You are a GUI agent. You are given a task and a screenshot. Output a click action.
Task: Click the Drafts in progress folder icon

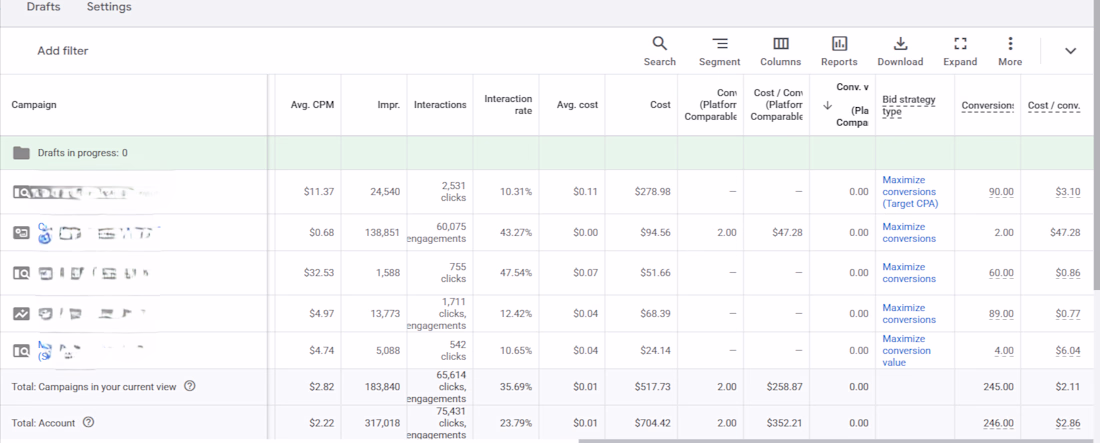pos(21,152)
